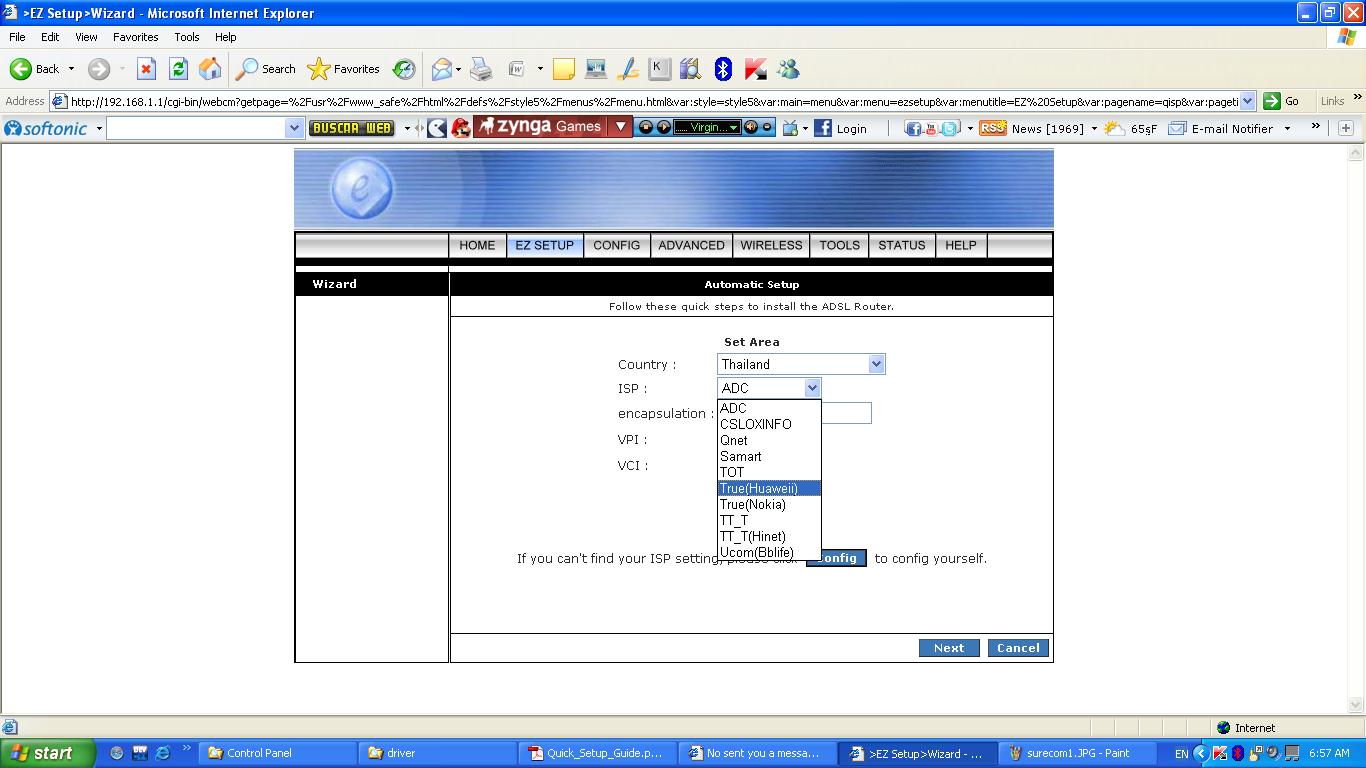
Task: Choose TOT in the ISP list
Action: 732,472
